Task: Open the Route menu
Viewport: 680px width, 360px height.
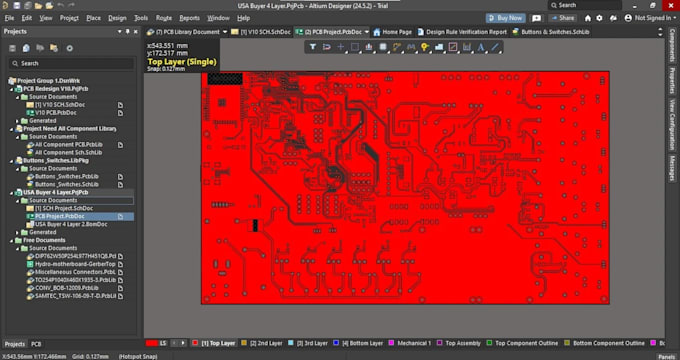Action: pos(164,18)
